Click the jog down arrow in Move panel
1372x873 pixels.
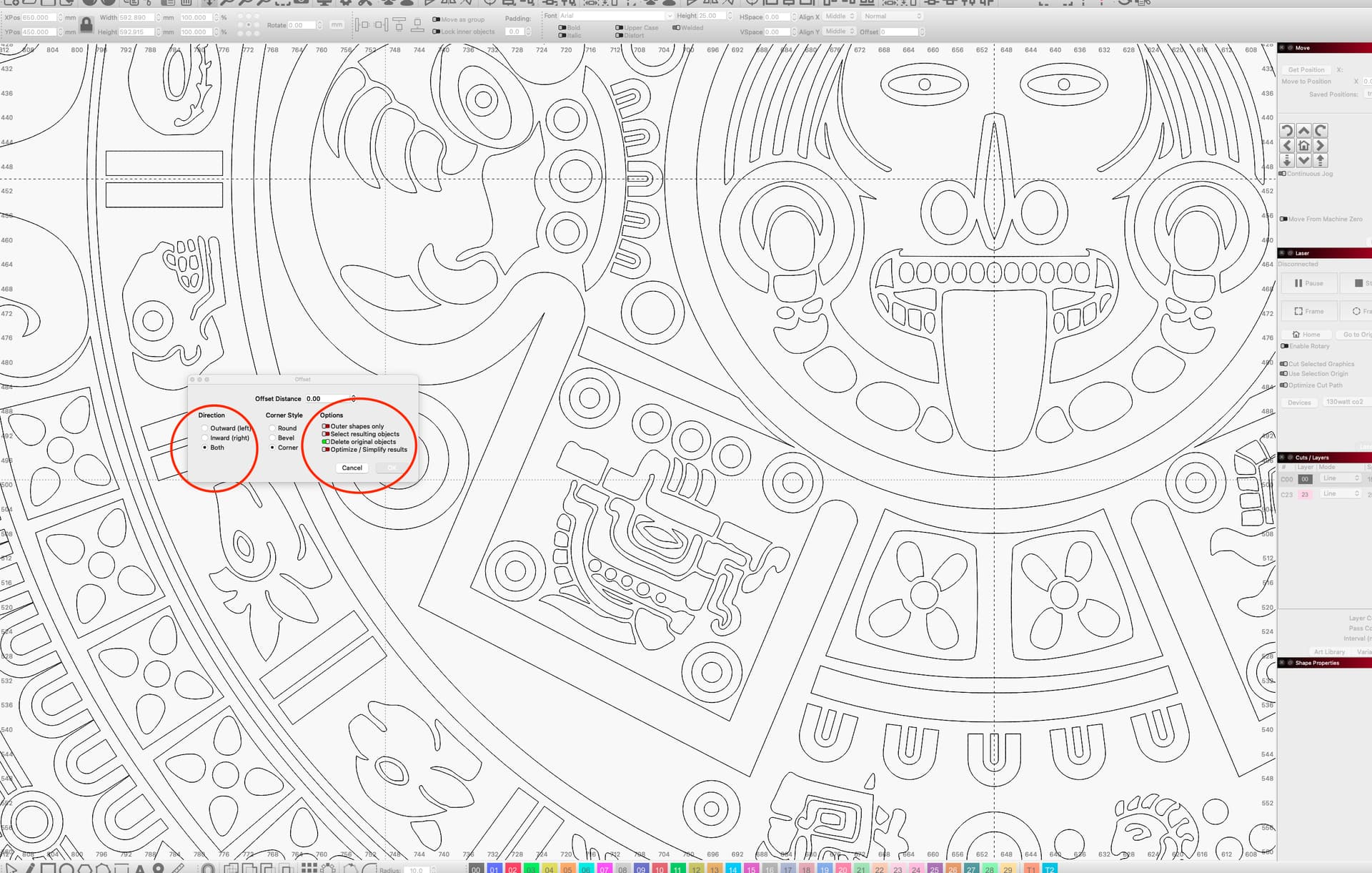pos(1303,160)
